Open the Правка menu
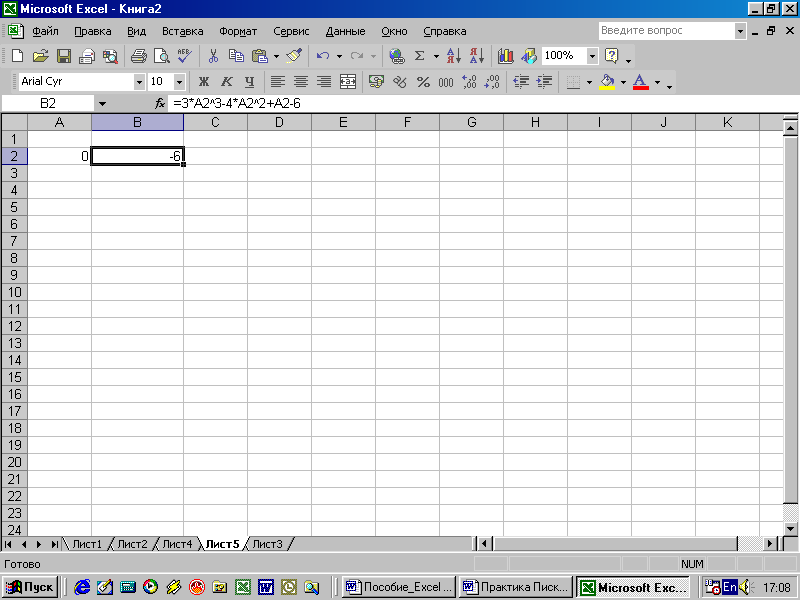The width and height of the screenshot is (800, 600). click(x=93, y=31)
